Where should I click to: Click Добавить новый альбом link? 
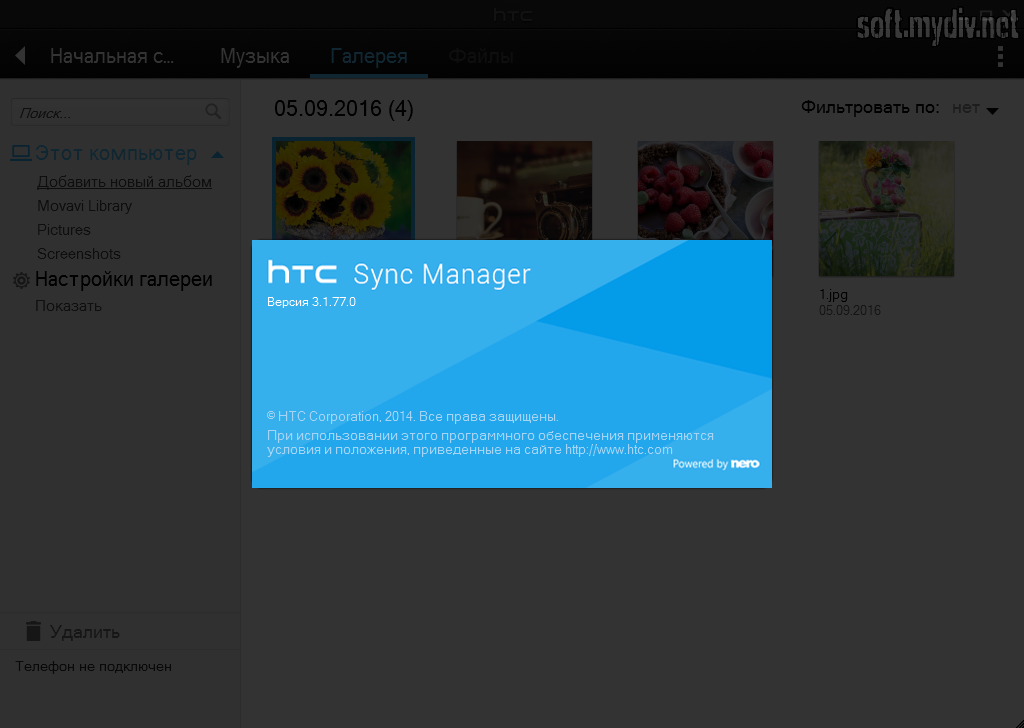(124, 182)
